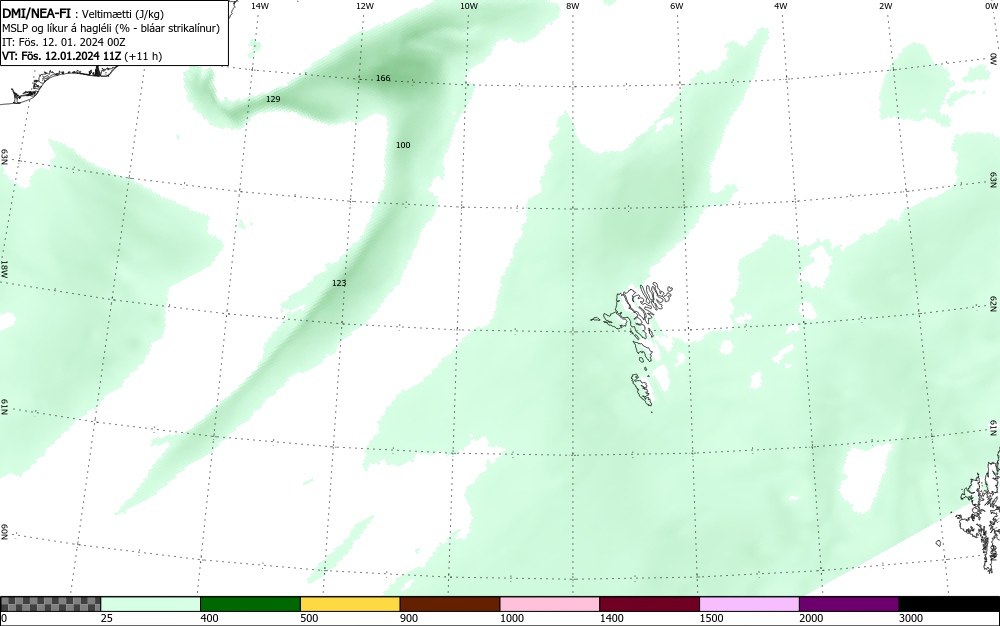Click the rotated 62N latitude label
The height and width of the screenshot is (626, 1000).
(x=994, y=303)
